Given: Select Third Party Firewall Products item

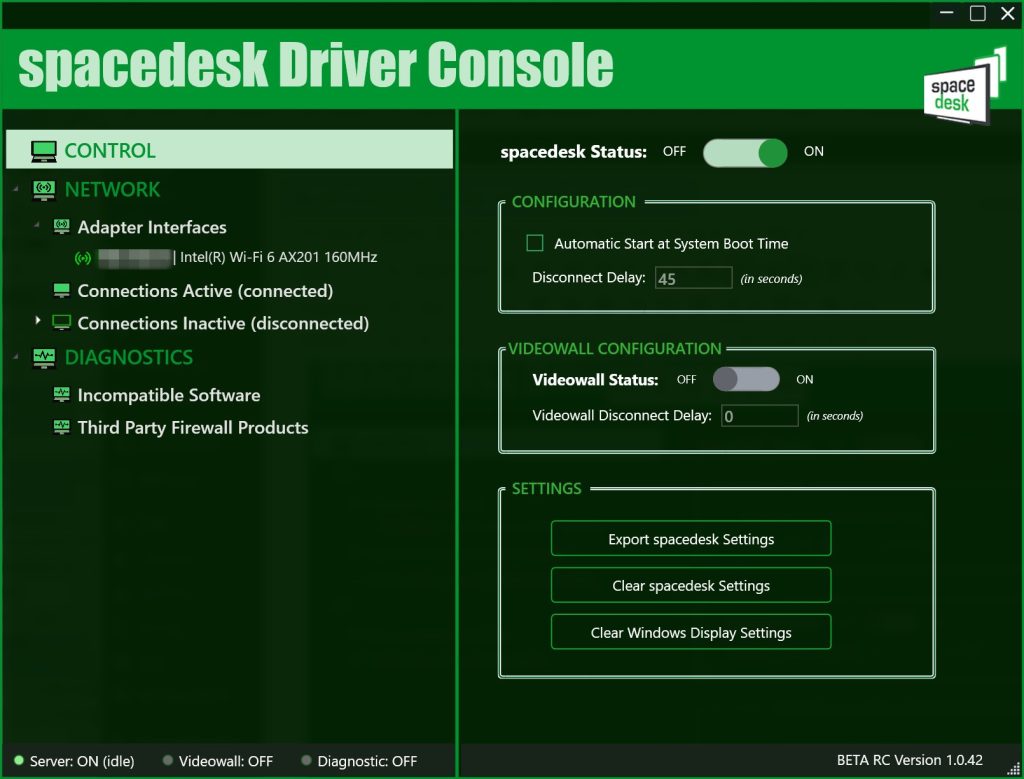Looking at the screenshot, I should (x=193, y=428).
